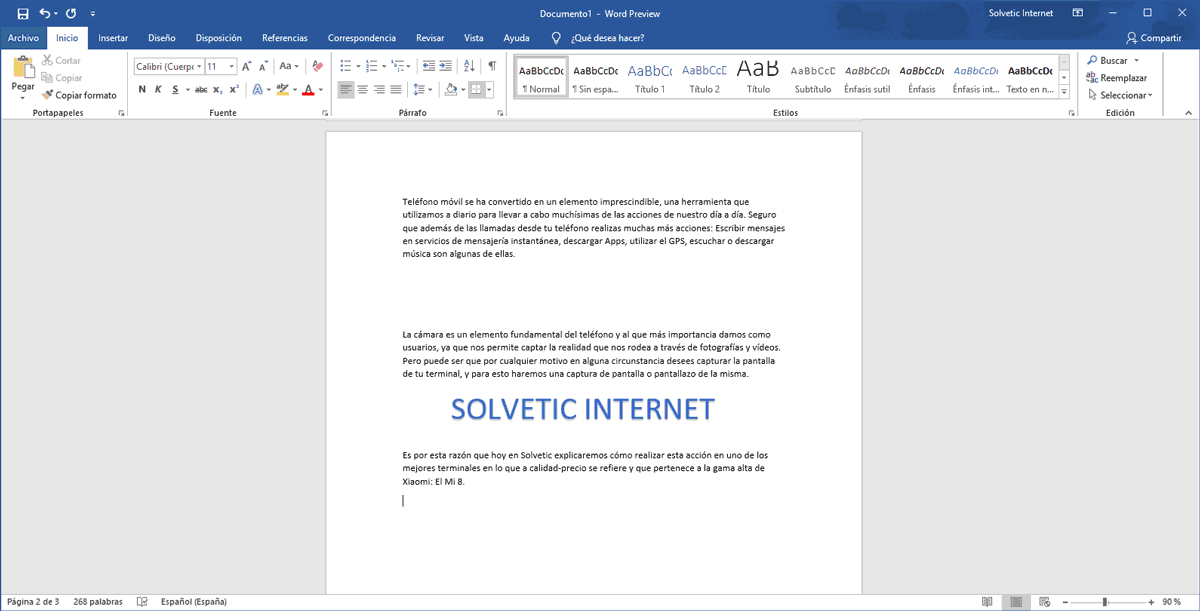Image resolution: width=1200 pixels, height=611 pixels.
Task: Expand the Styles gallery (more arrow)
Action: 1065,93
